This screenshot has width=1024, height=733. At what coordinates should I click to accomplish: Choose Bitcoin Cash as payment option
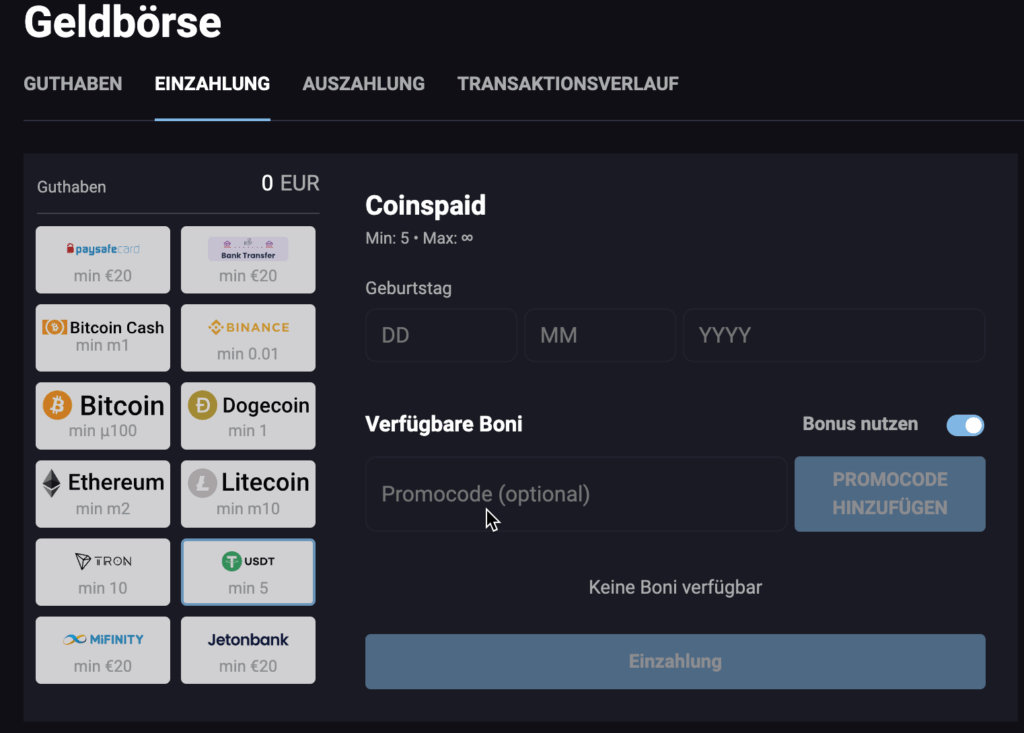[x=102, y=337]
